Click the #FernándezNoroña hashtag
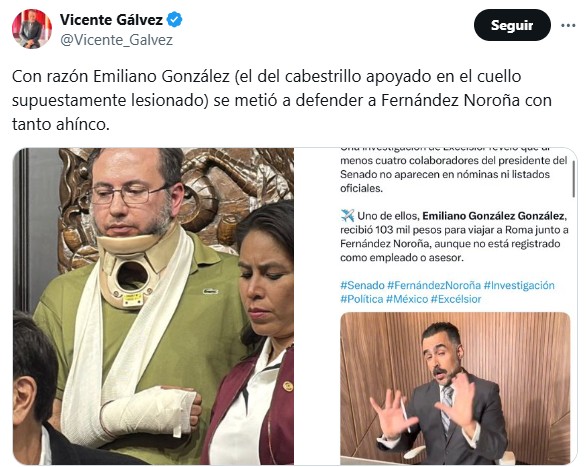The width and height of the screenshot is (588, 467). point(434,285)
